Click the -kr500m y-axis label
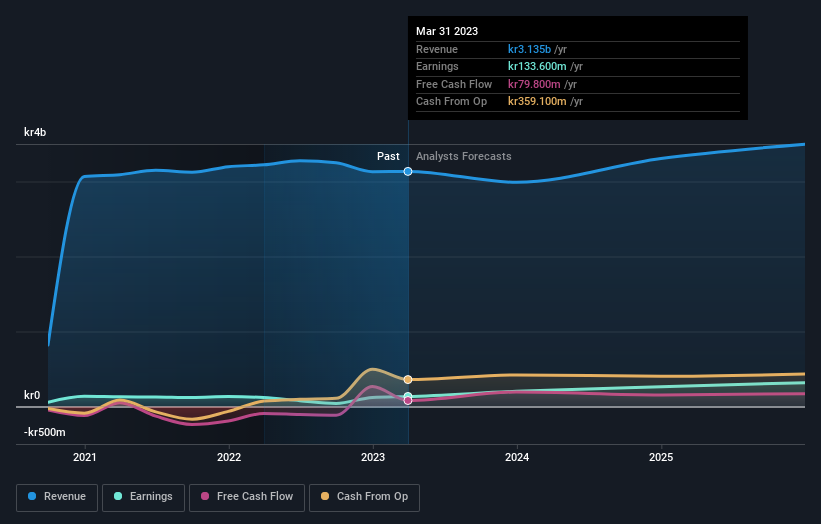 pos(45,432)
